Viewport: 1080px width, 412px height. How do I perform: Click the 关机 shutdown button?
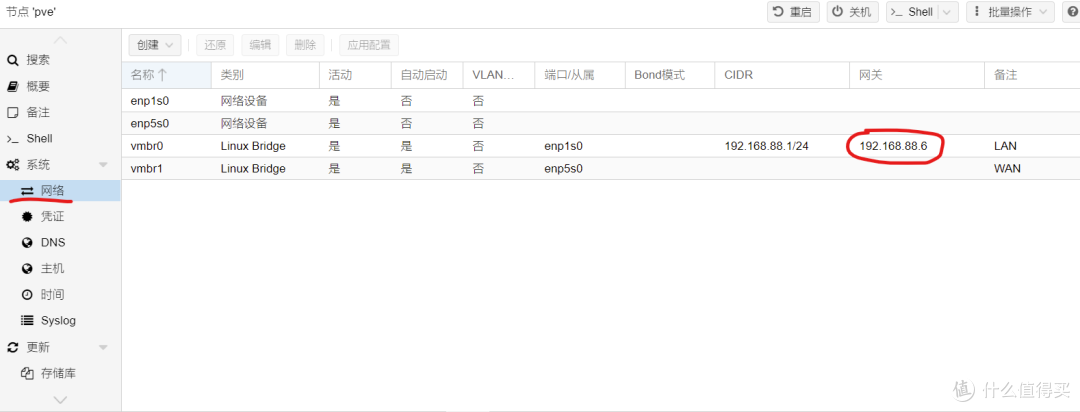click(x=853, y=12)
